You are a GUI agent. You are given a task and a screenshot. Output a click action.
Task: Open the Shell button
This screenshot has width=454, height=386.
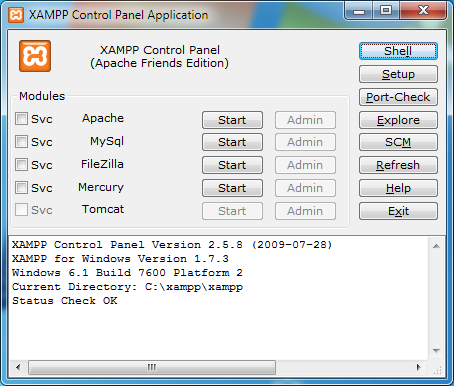(398, 51)
